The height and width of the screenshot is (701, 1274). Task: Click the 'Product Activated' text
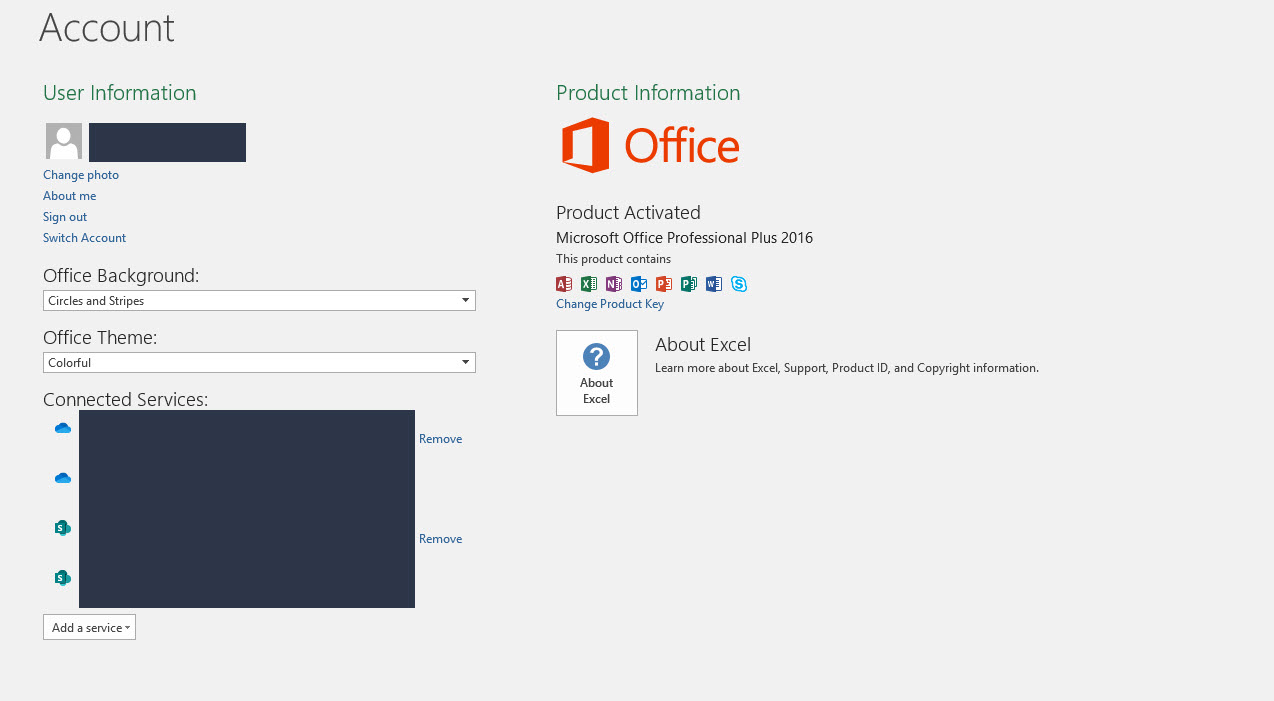pyautogui.click(x=628, y=212)
